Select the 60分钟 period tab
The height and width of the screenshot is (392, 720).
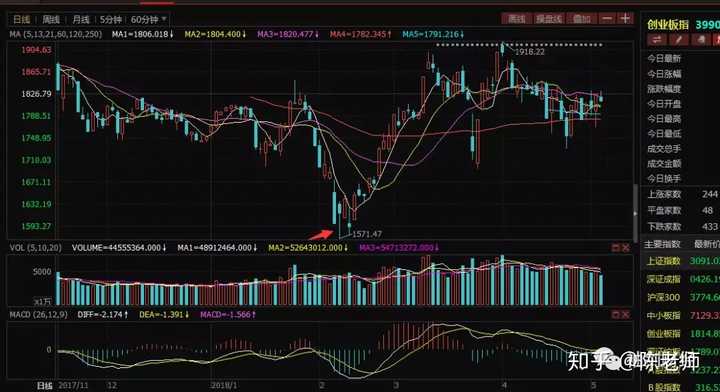pos(144,19)
